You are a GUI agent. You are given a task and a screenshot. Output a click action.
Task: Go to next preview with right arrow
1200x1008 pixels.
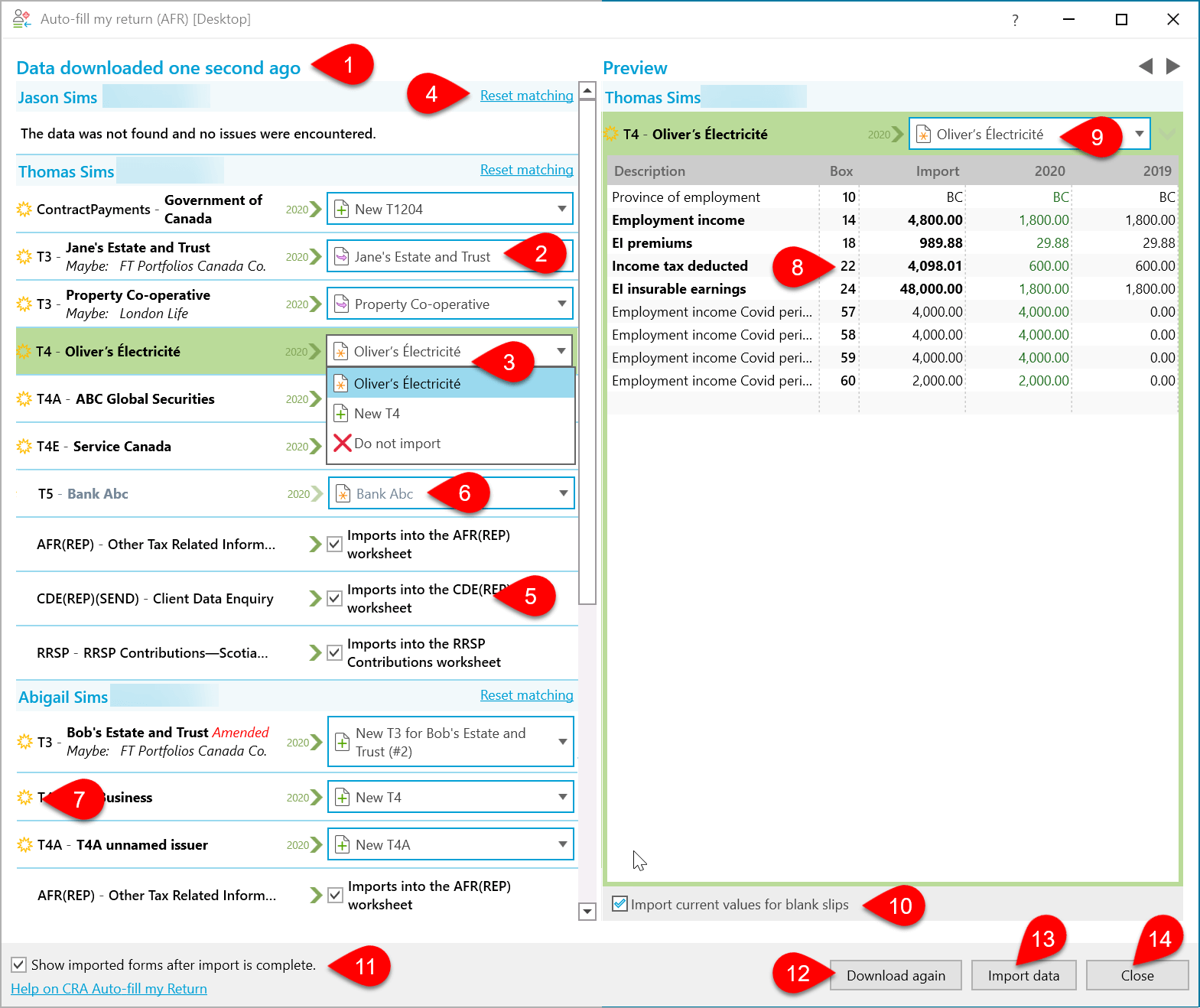1173,67
